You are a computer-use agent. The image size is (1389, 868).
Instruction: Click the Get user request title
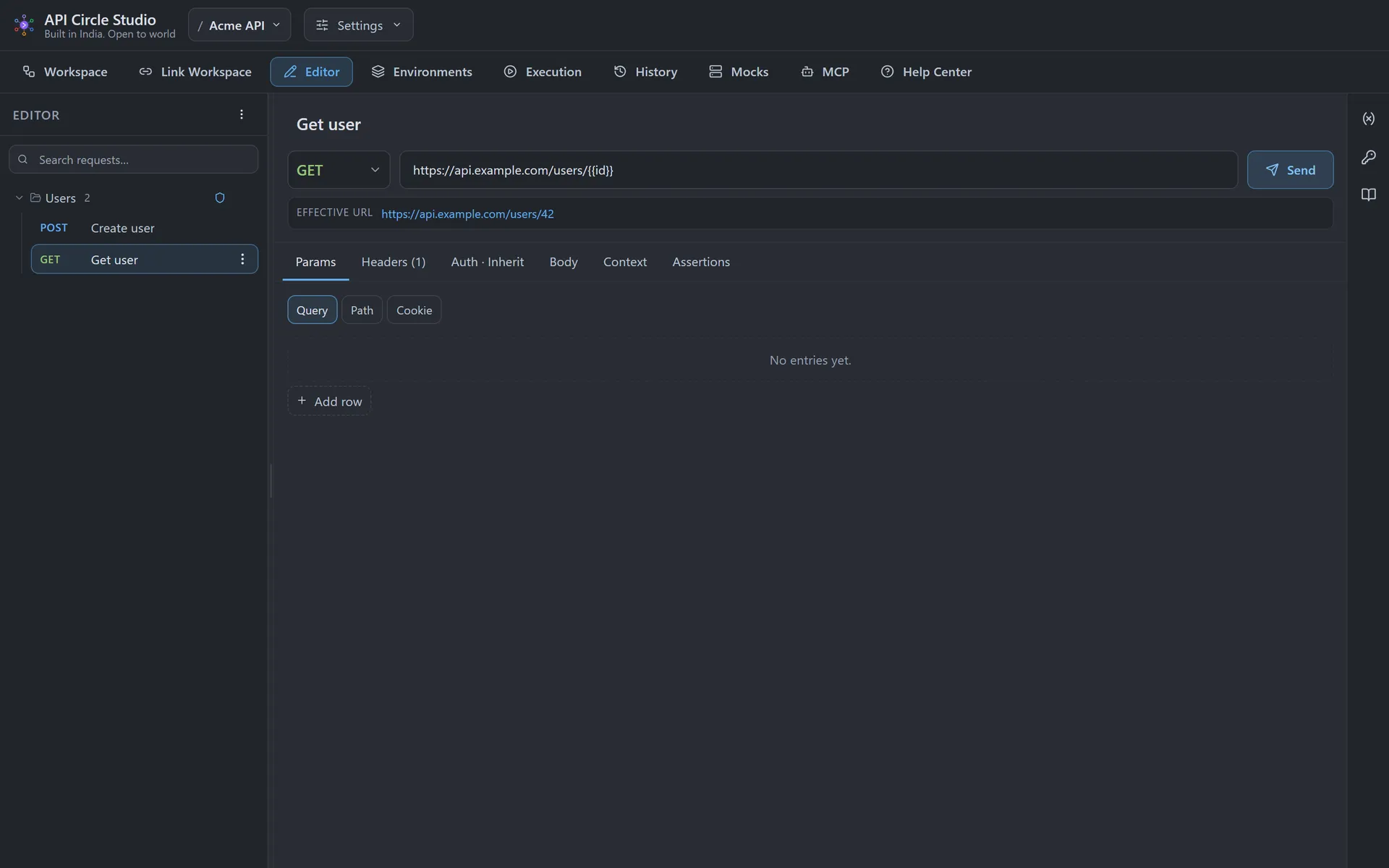tap(328, 124)
